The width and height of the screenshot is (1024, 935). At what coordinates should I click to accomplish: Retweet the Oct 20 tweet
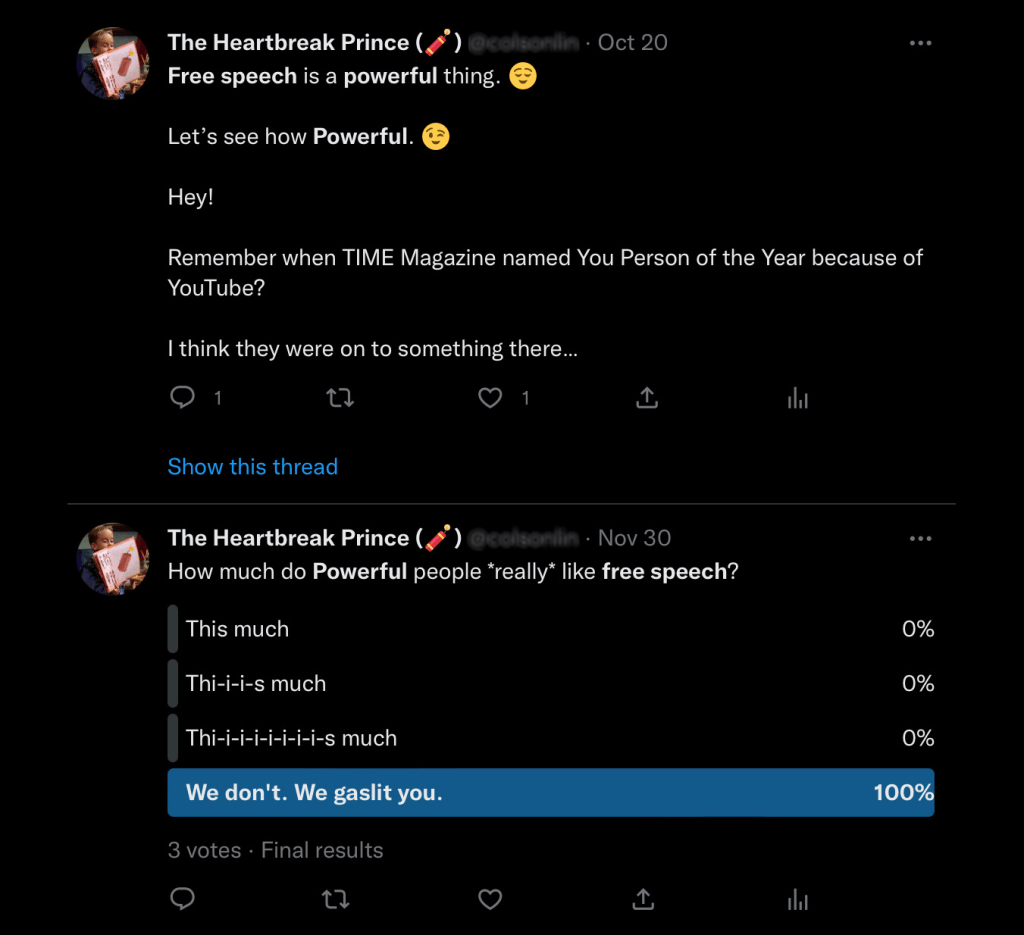340,398
